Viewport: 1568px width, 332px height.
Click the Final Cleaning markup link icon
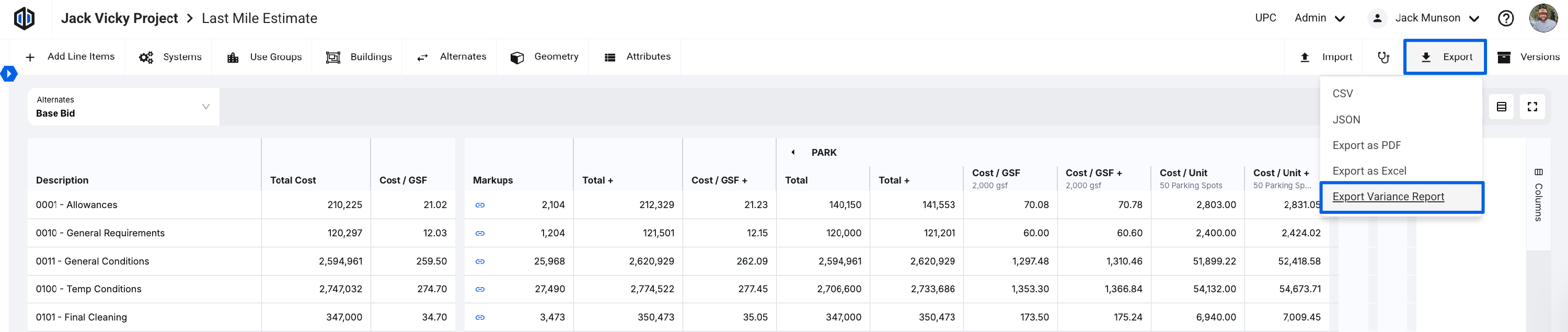(x=480, y=317)
